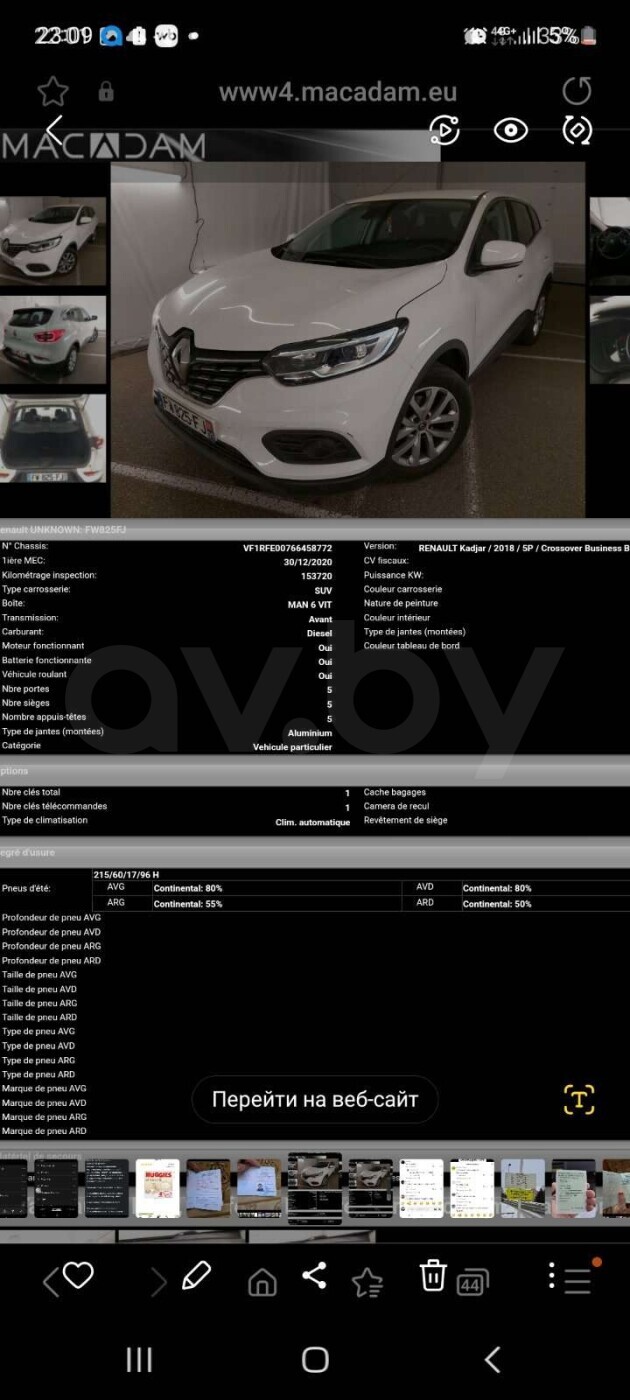Go back using the gallery back arrow
Image resolution: width=630 pixels, height=1400 pixels.
pyautogui.click(x=54, y=129)
